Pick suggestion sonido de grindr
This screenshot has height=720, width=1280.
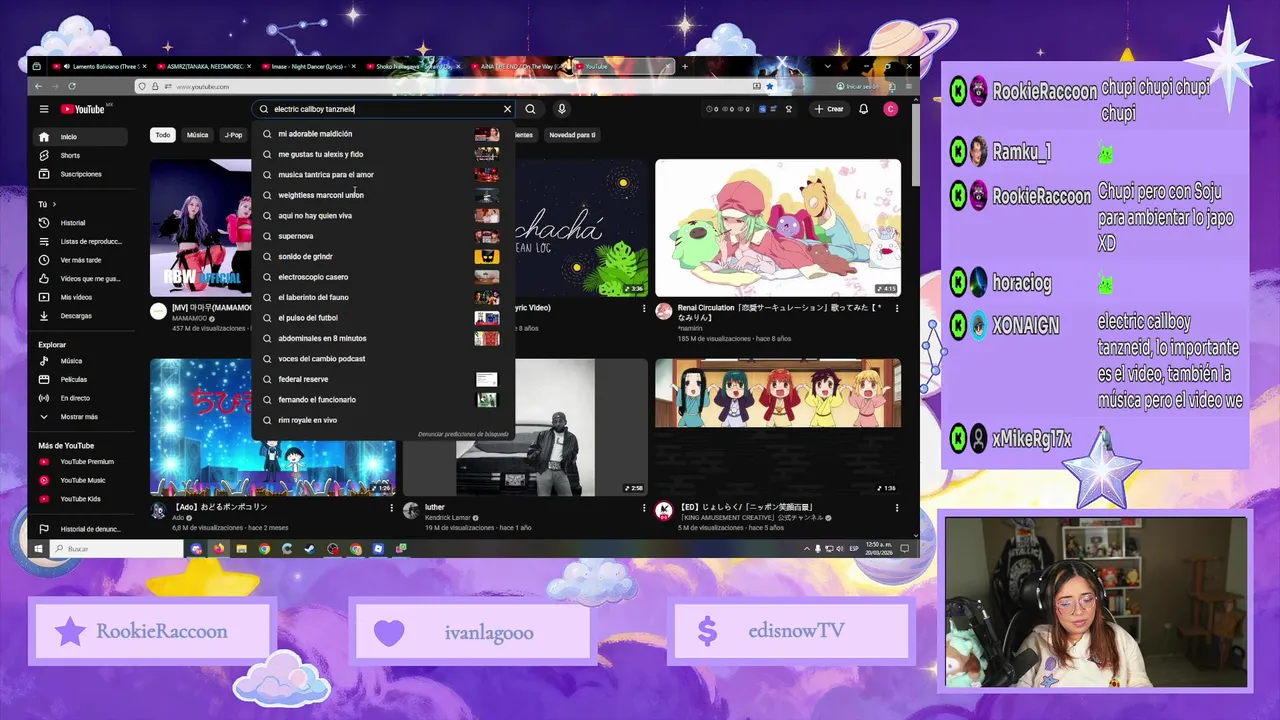pyautogui.click(x=383, y=257)
